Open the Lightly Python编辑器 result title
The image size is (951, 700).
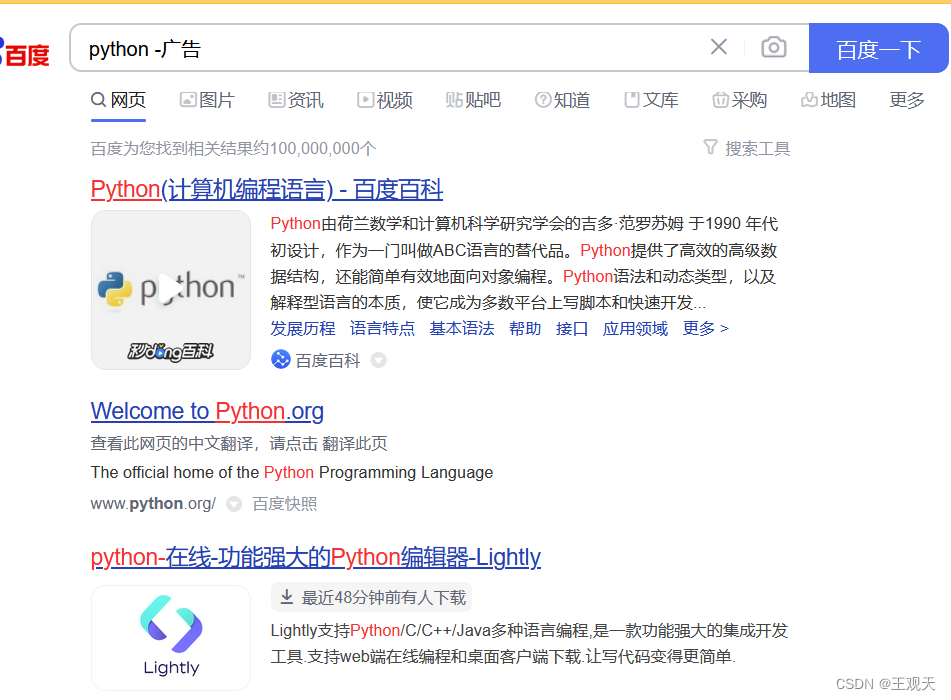315,557
